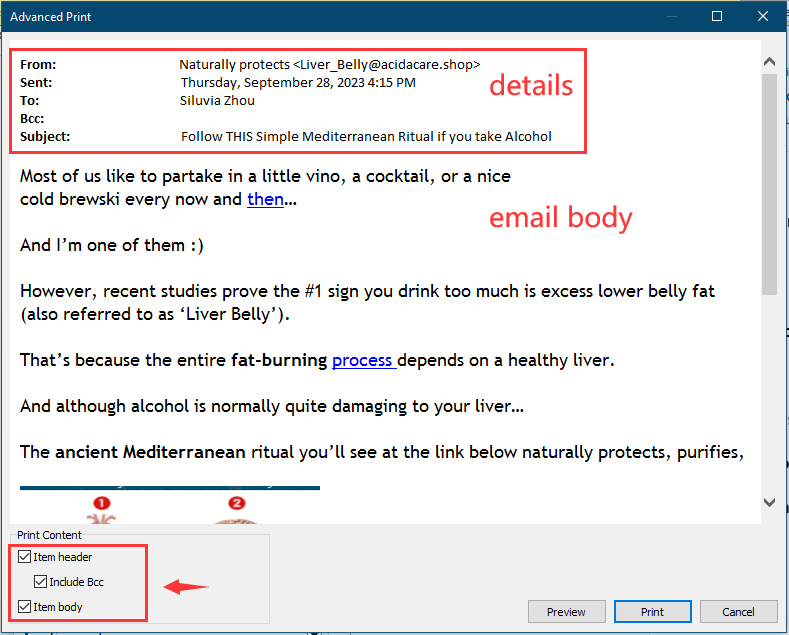Click the sent date Thursday, September 28, 2023
This screenshot has width=789, height=635.
[x=297, y=82]
